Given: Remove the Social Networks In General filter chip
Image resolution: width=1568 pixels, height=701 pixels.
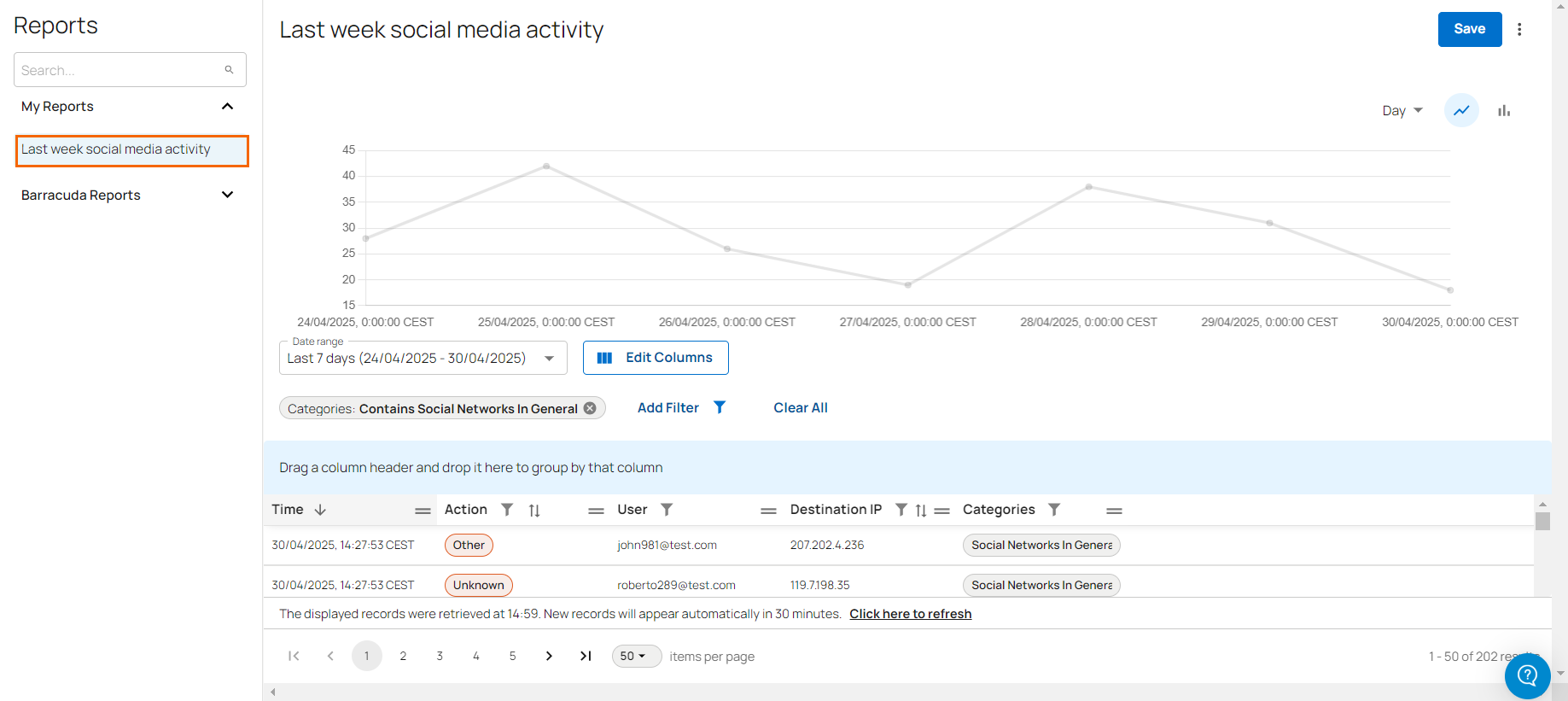Looking at the screenshot, I should [590, 408].
